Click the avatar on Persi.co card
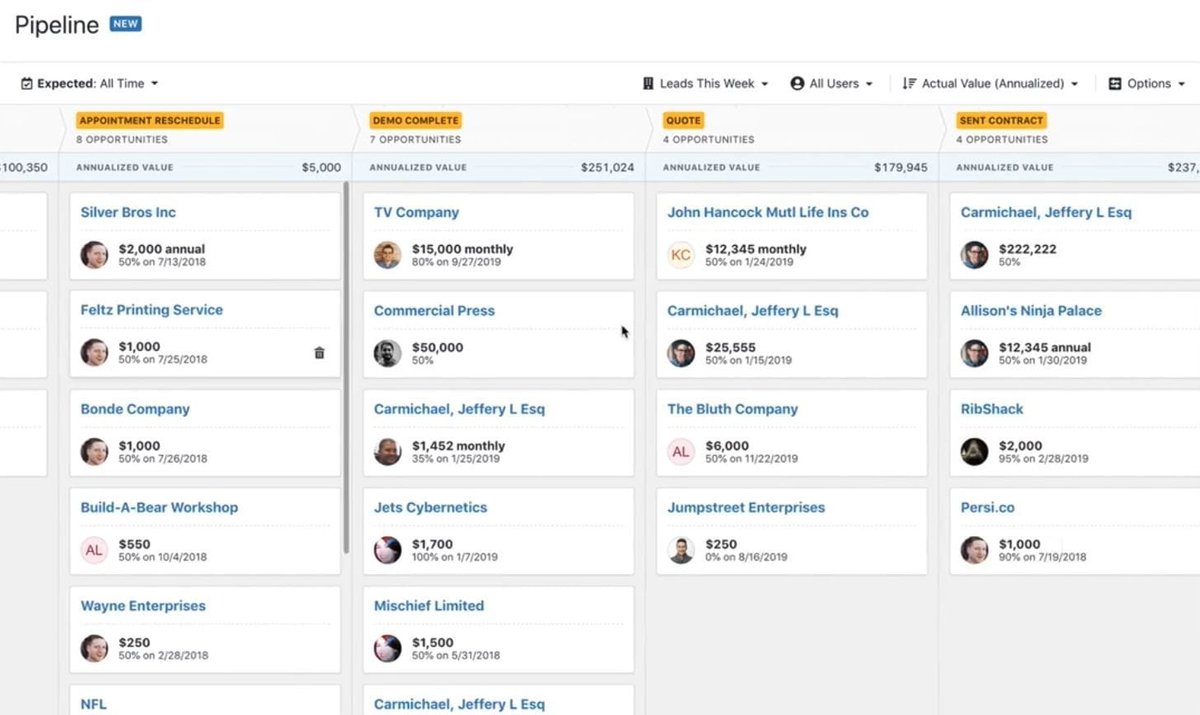The width and height of the screenshot is (1200, 715). (x=974, y=550)
